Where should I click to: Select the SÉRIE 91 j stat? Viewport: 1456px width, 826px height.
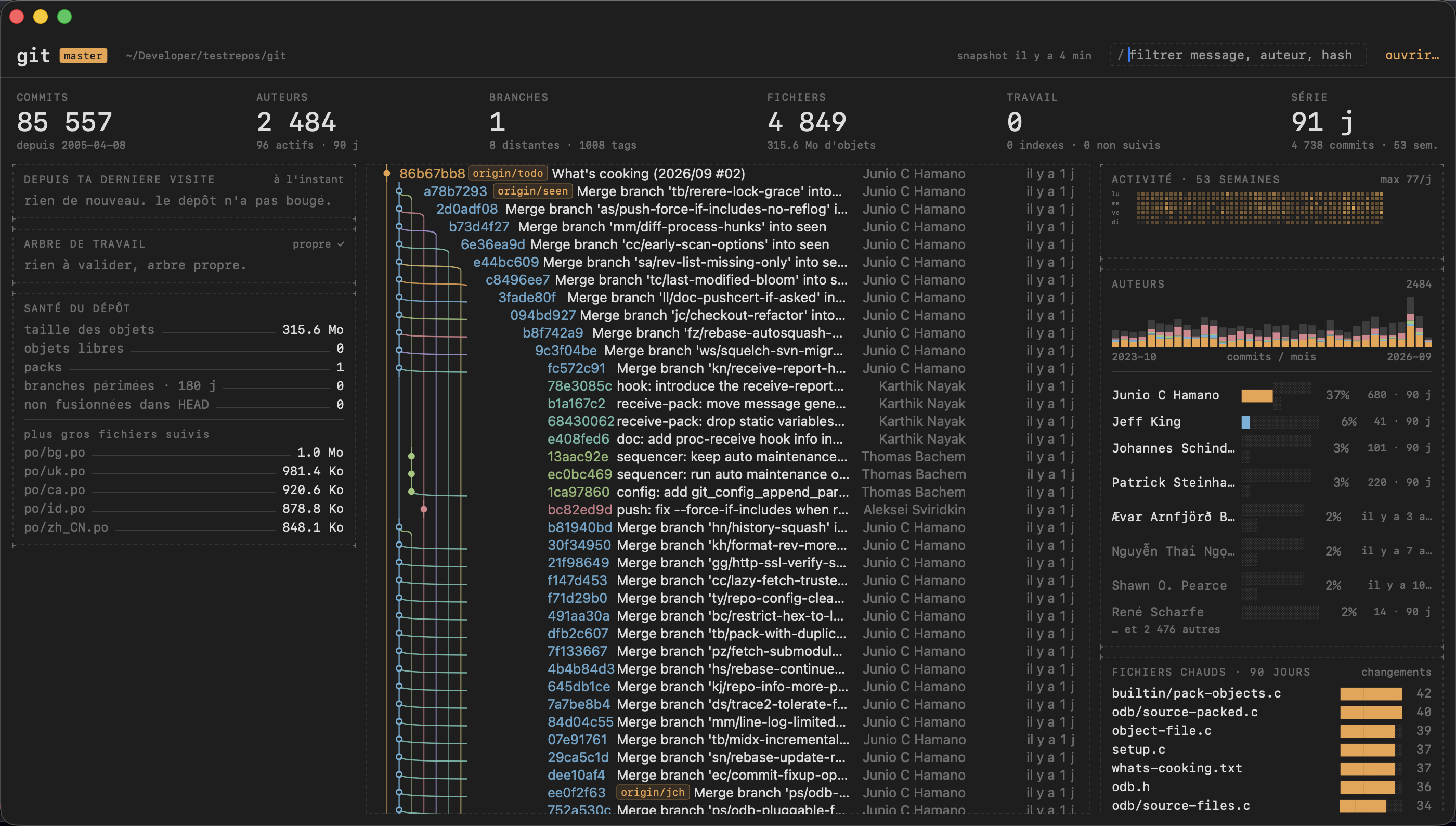coord(1364,121)
